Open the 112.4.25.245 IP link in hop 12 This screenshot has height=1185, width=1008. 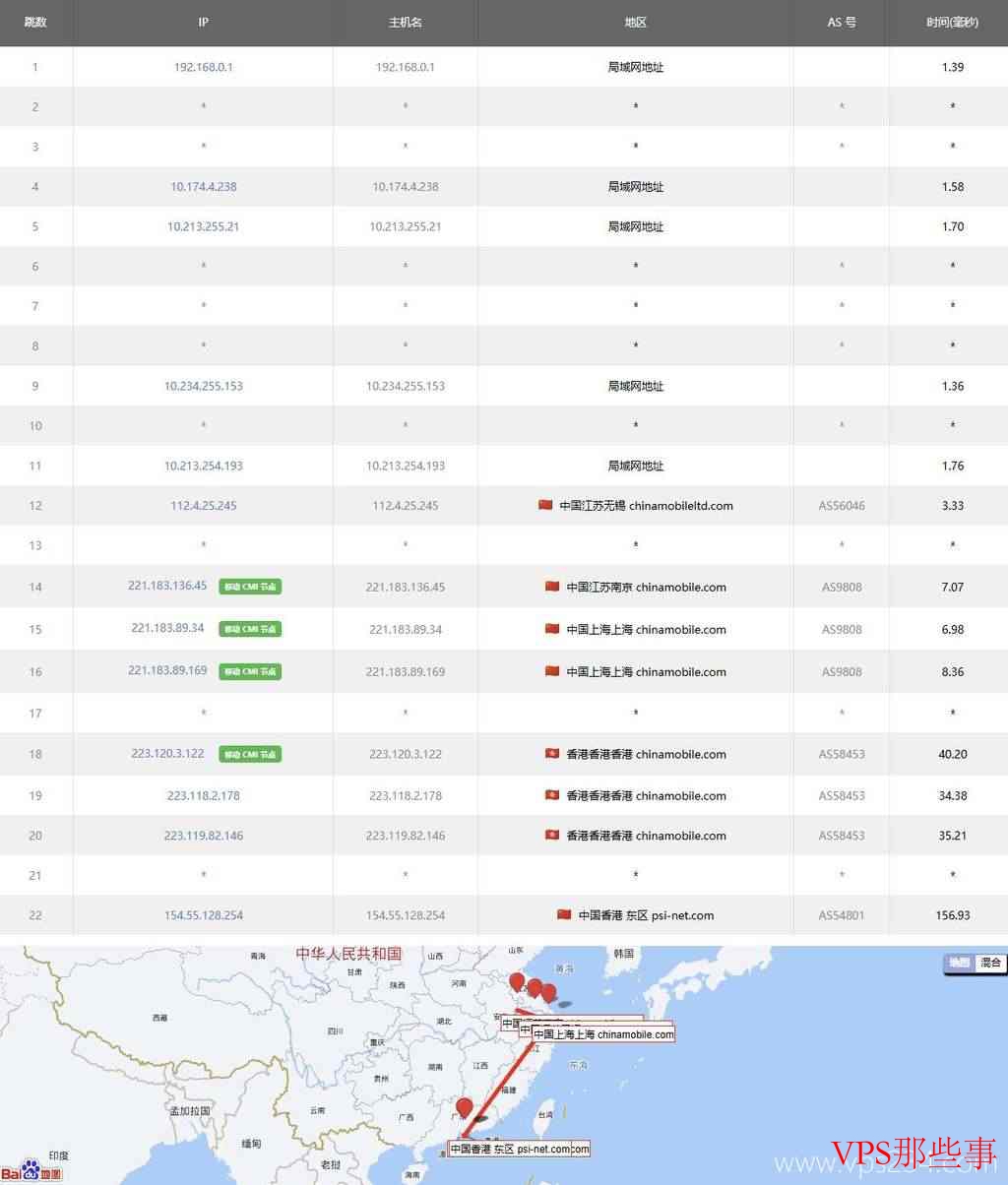[203, 505]
